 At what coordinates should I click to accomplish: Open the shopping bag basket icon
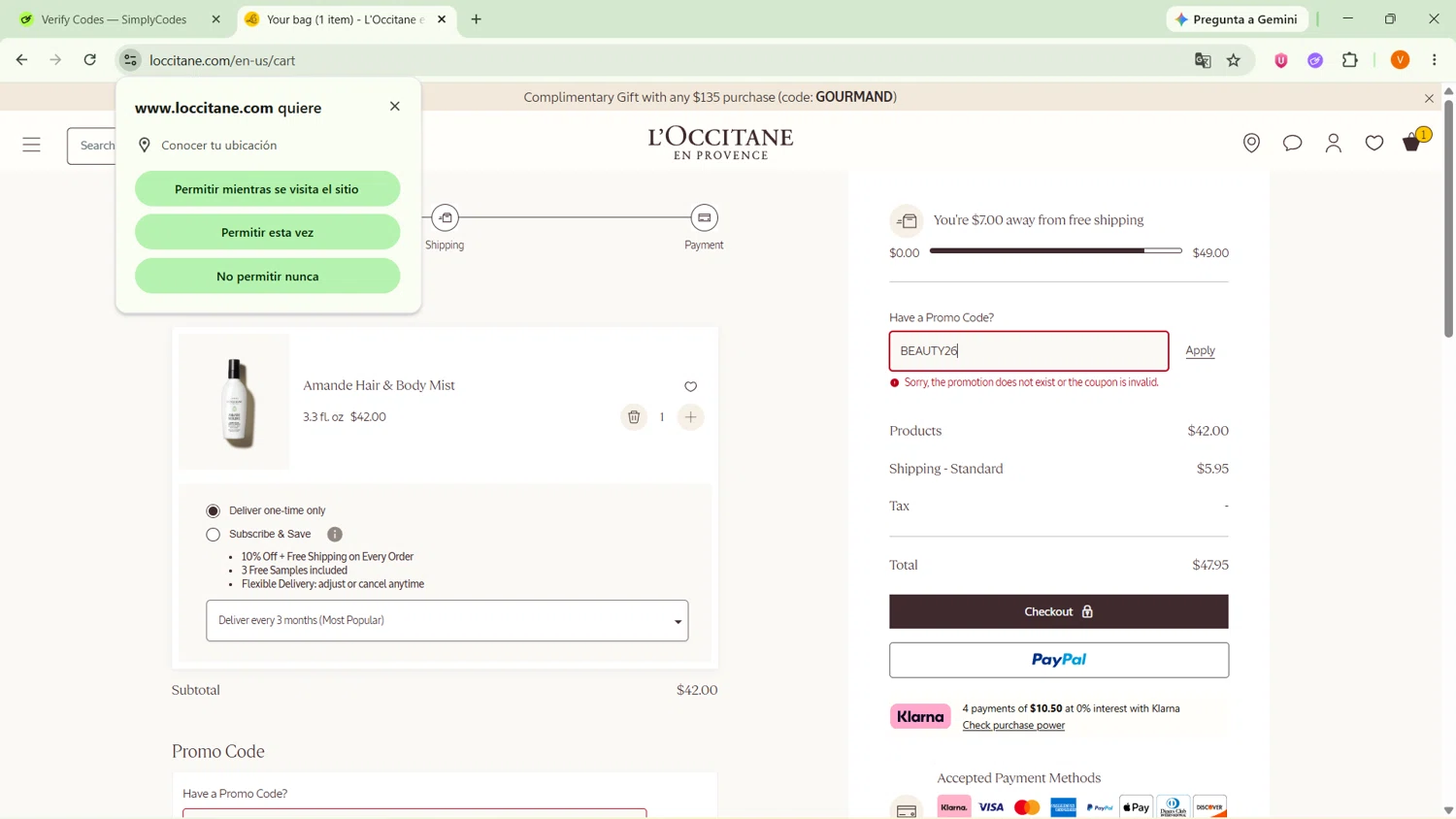1413,143
